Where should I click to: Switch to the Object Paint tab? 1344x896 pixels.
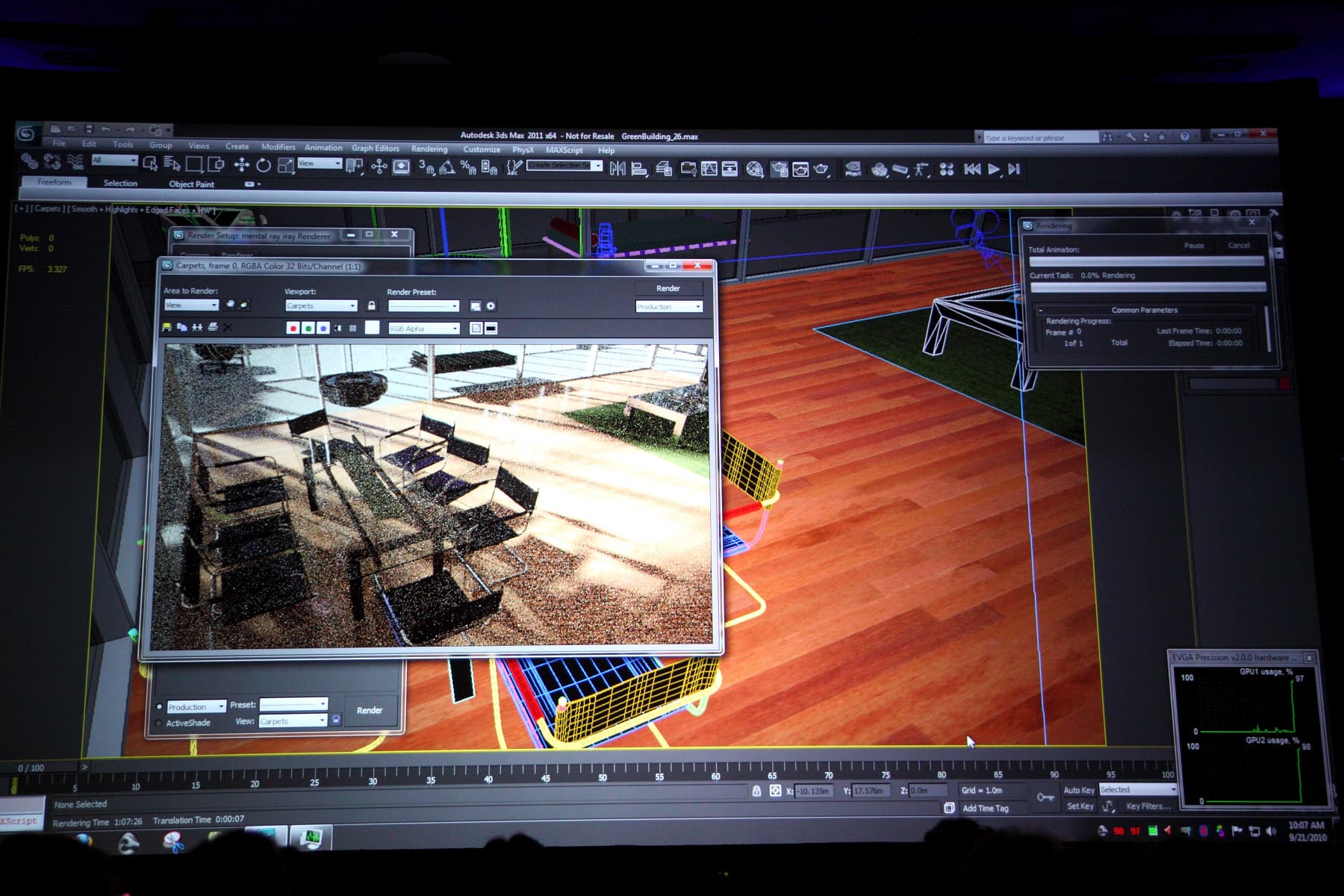191,184
